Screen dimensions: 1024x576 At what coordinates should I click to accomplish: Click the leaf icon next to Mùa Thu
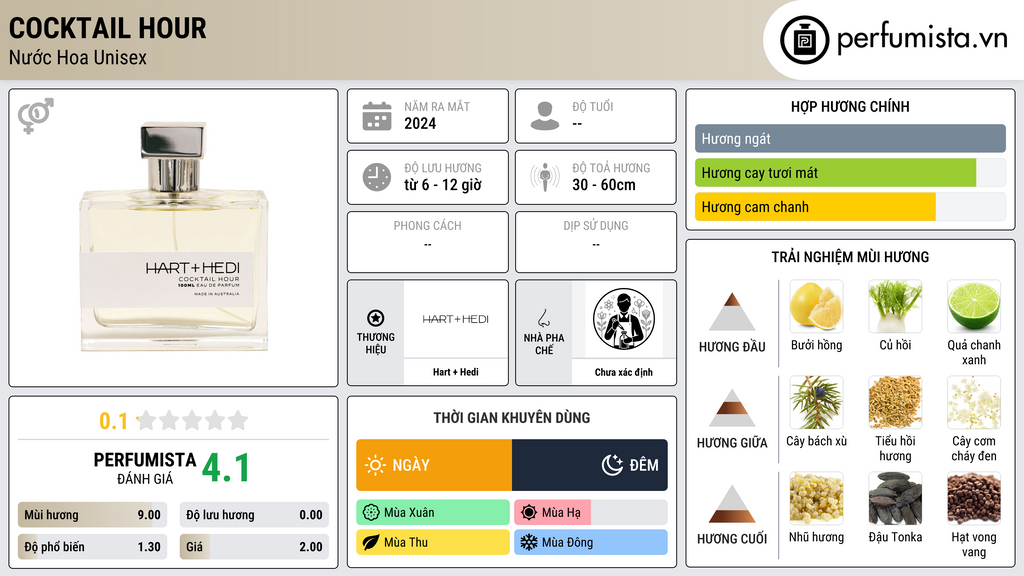point(371,542)
